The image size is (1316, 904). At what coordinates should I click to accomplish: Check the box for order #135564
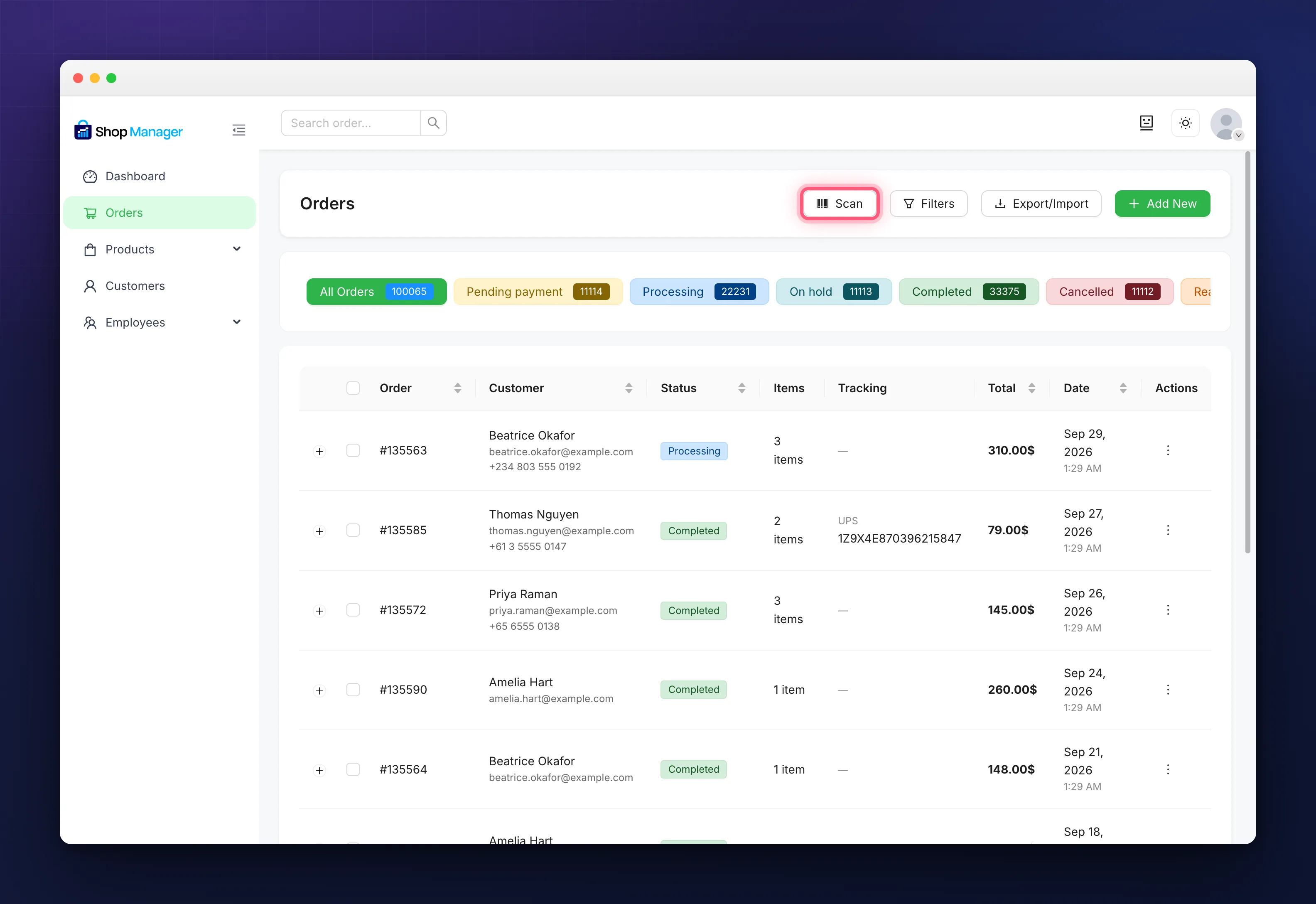pos(353,769)
